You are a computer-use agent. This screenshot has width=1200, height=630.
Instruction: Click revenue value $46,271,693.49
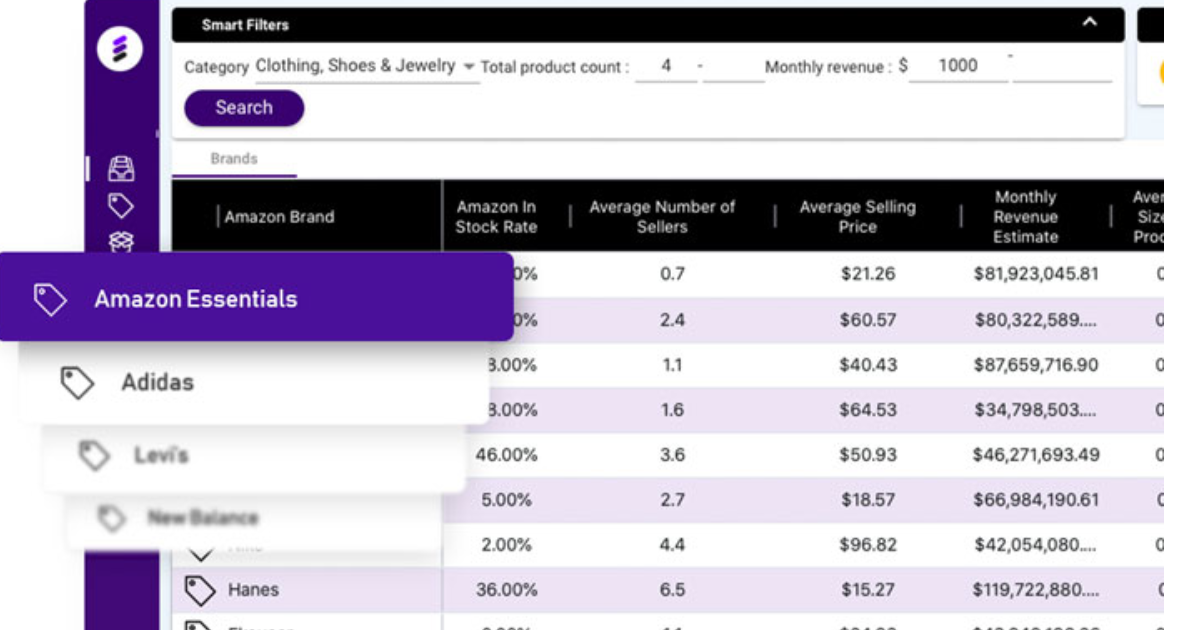pyautogui.click(x=1036, y=455)
